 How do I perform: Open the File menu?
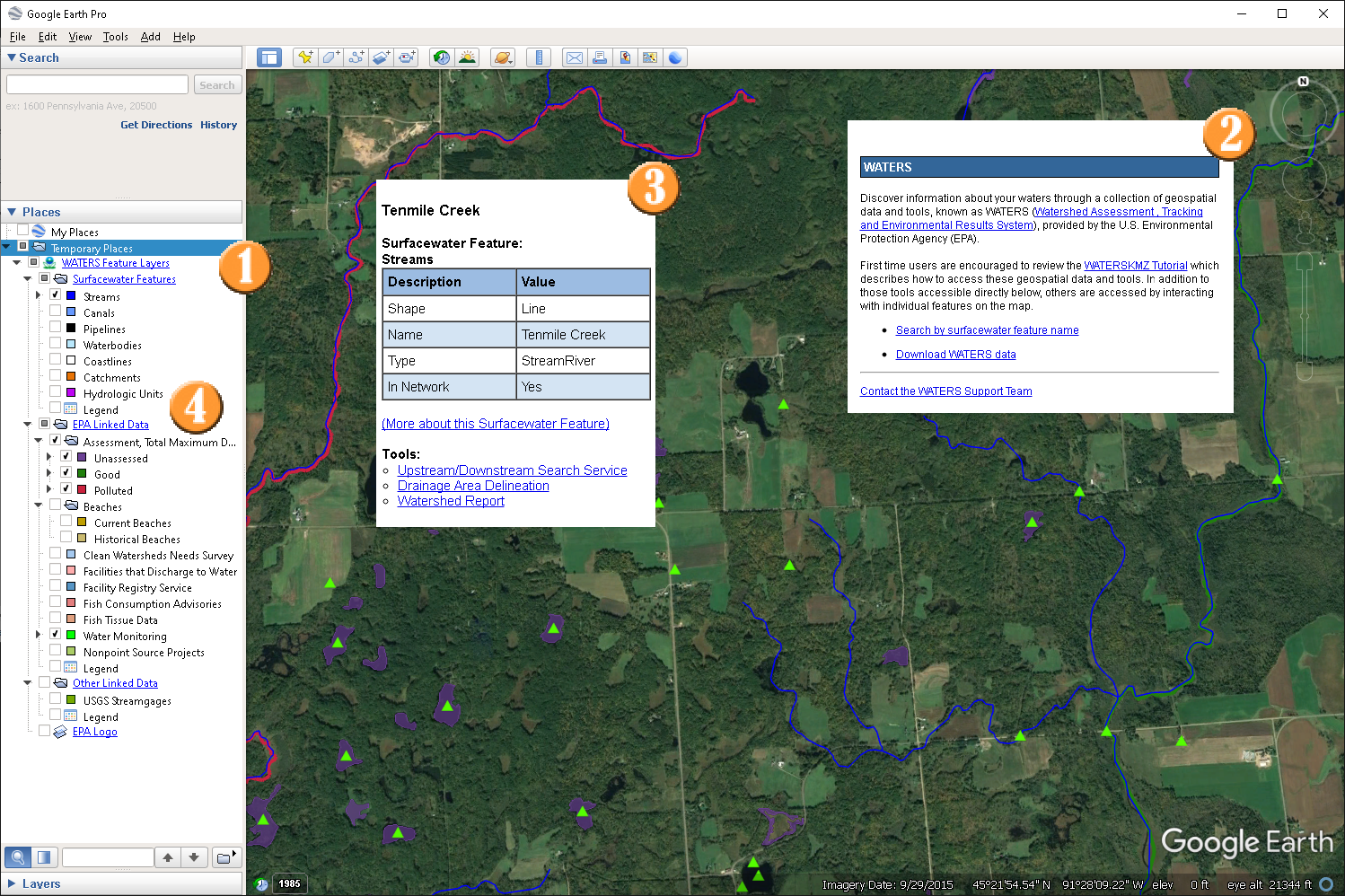tap(18, 37)
